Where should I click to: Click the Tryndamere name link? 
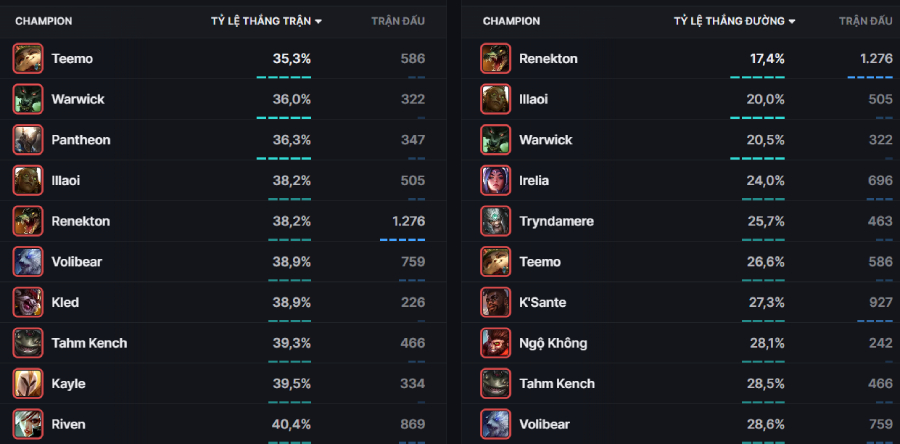pos(555,221)
